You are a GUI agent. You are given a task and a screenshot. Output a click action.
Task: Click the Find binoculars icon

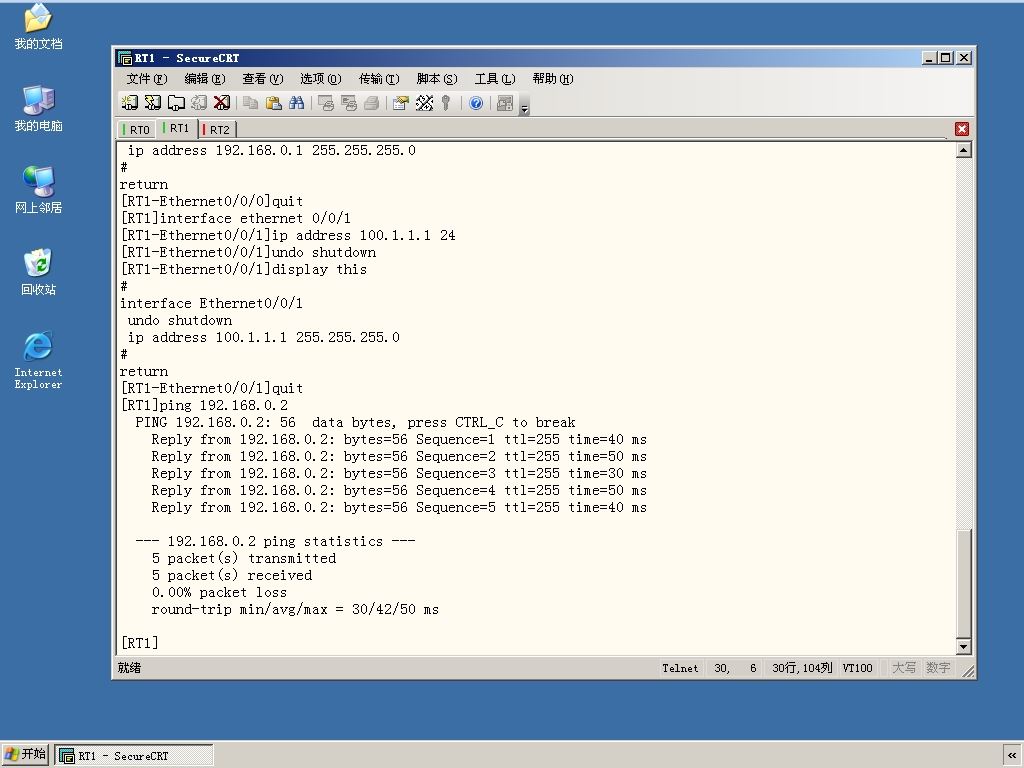pos(296,103)
